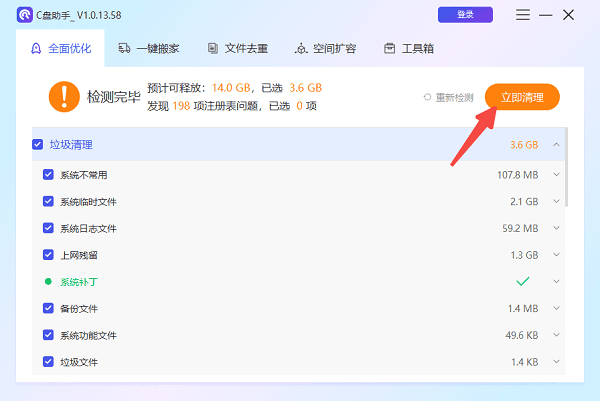Click the 1.4 MB size value
Viewport: 600px width, 401px height.
click(523, 308)
